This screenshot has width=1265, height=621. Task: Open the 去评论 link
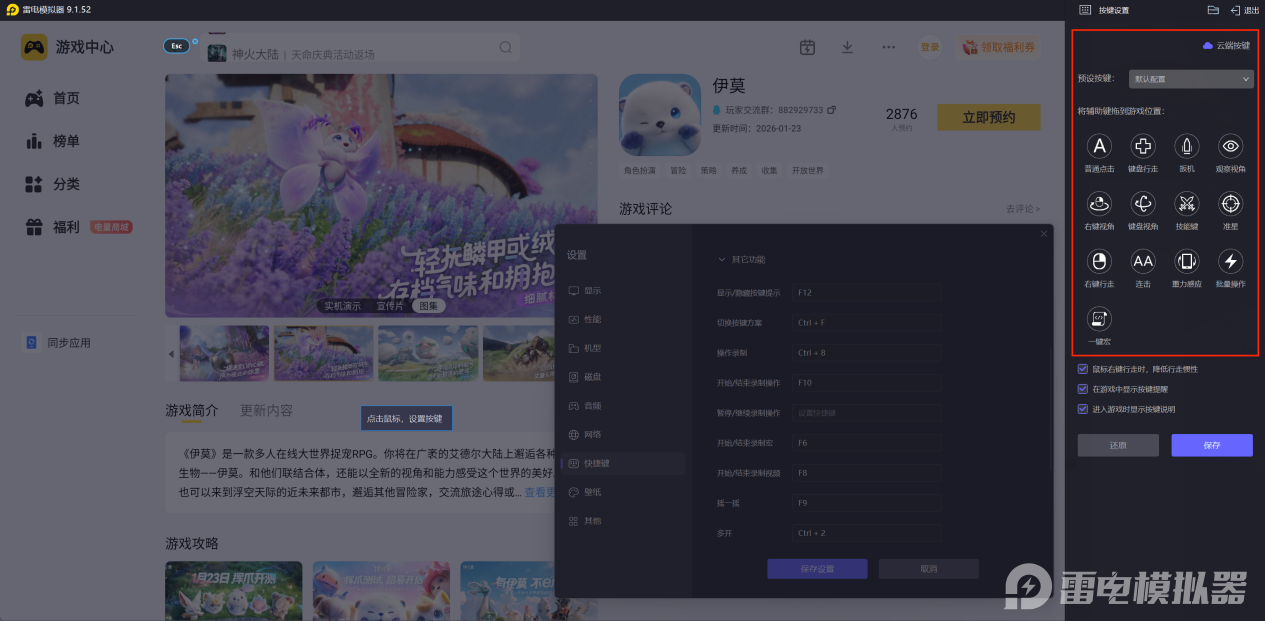tap(1023, 209)
